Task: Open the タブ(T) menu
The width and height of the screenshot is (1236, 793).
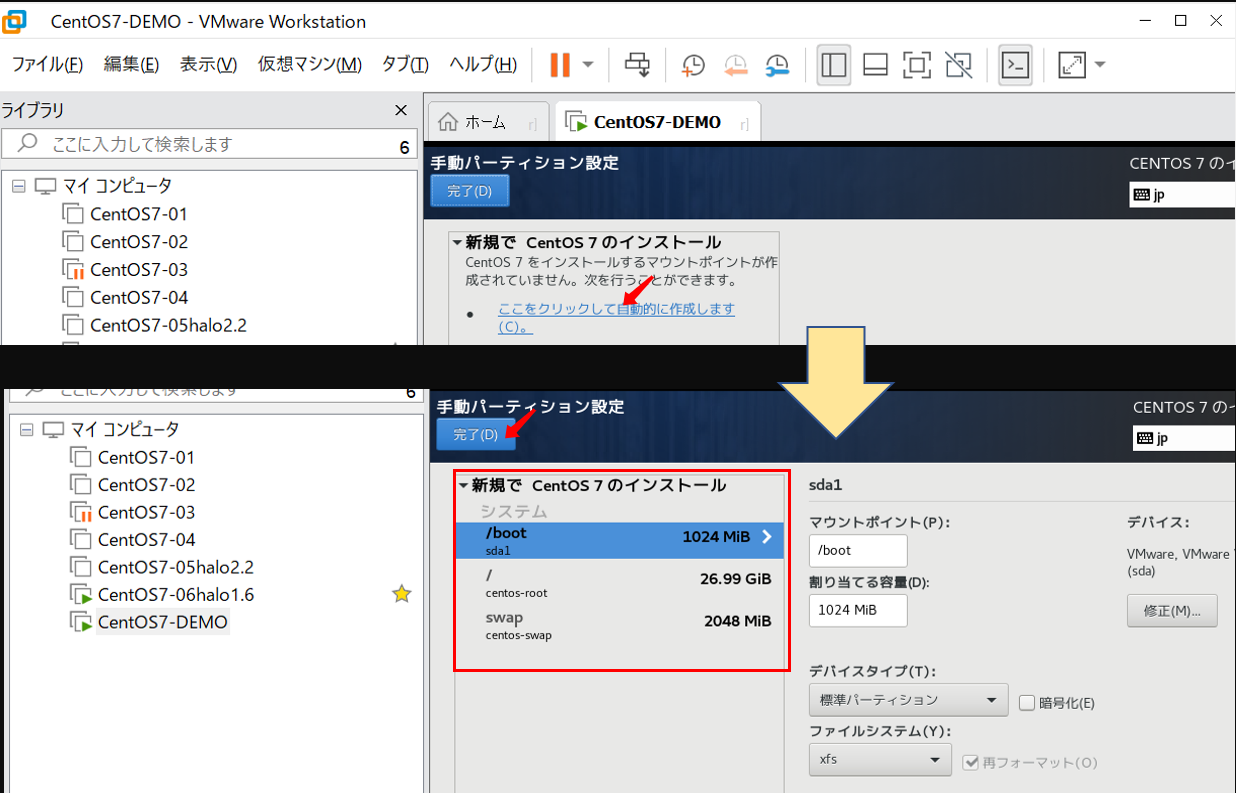Action: click(x=405, y=65)
